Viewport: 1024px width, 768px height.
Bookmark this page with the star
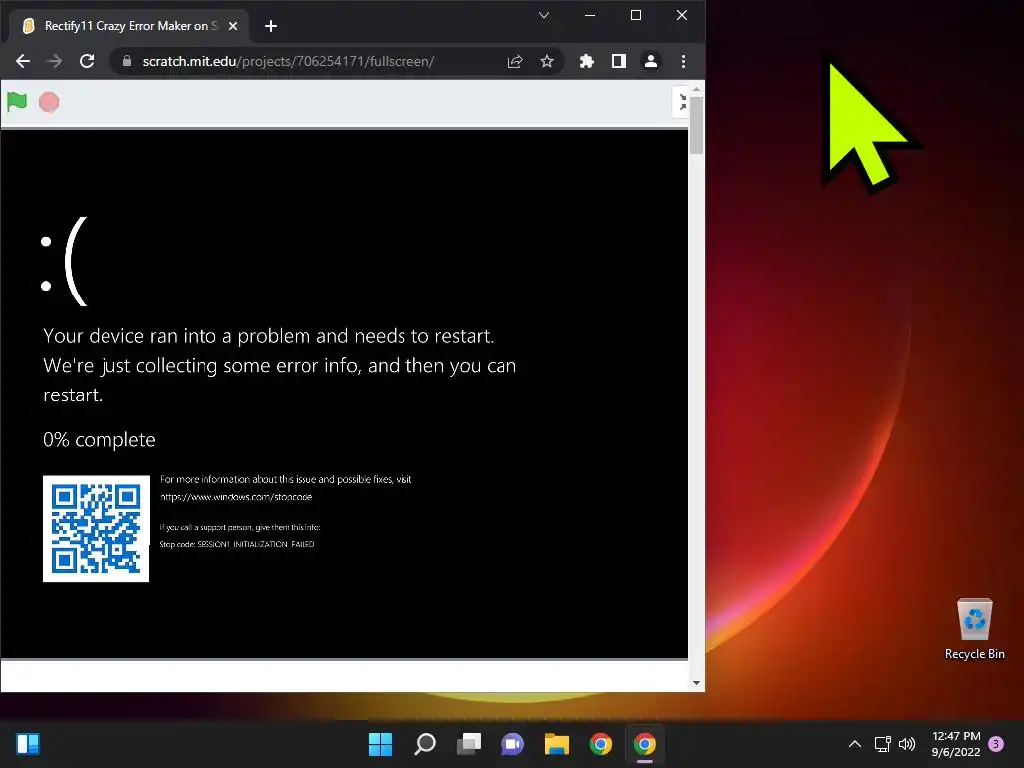[x=547, y=61]
